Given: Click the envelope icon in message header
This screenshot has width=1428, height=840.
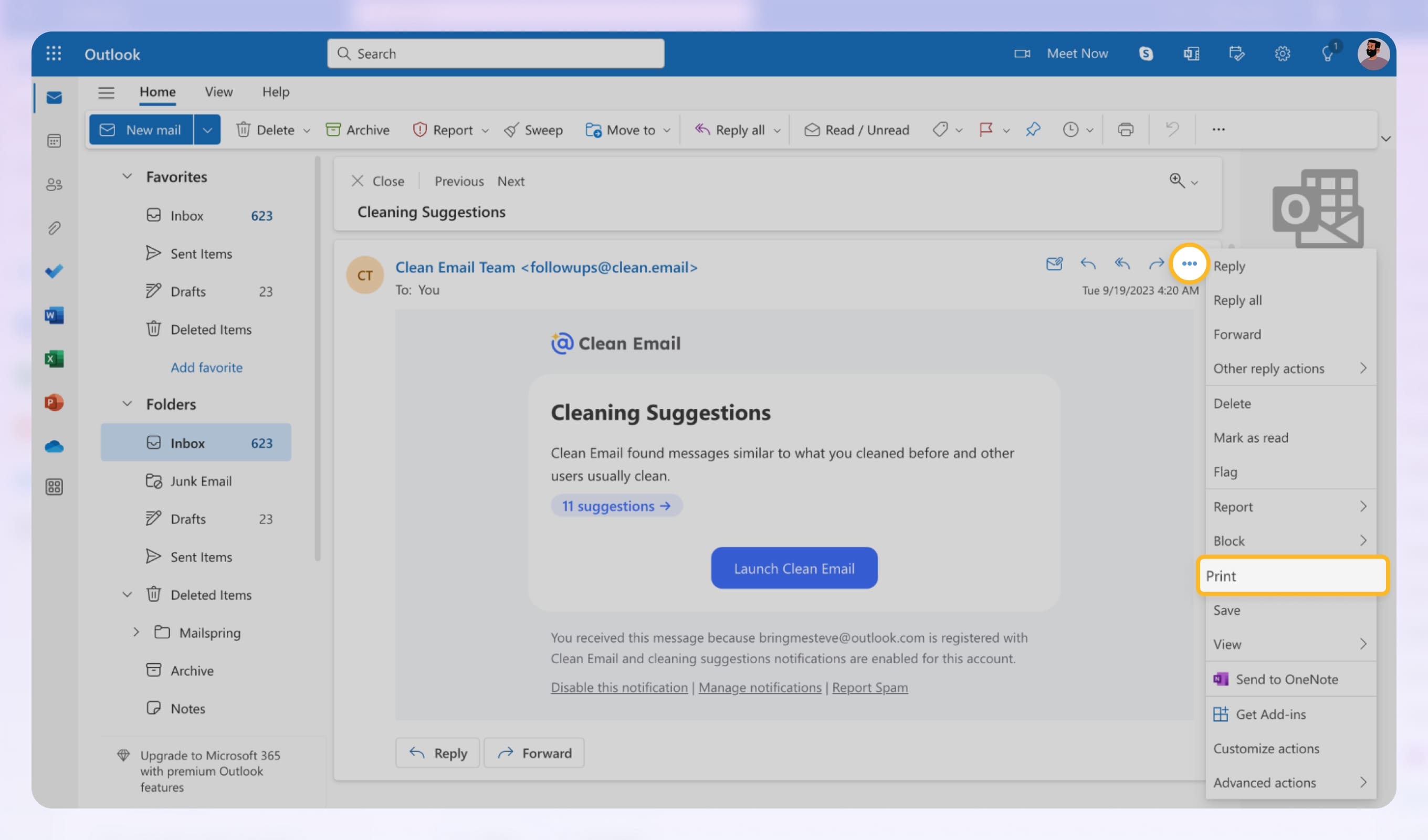Looking at the screenshot, I should tap(1054, 264).
